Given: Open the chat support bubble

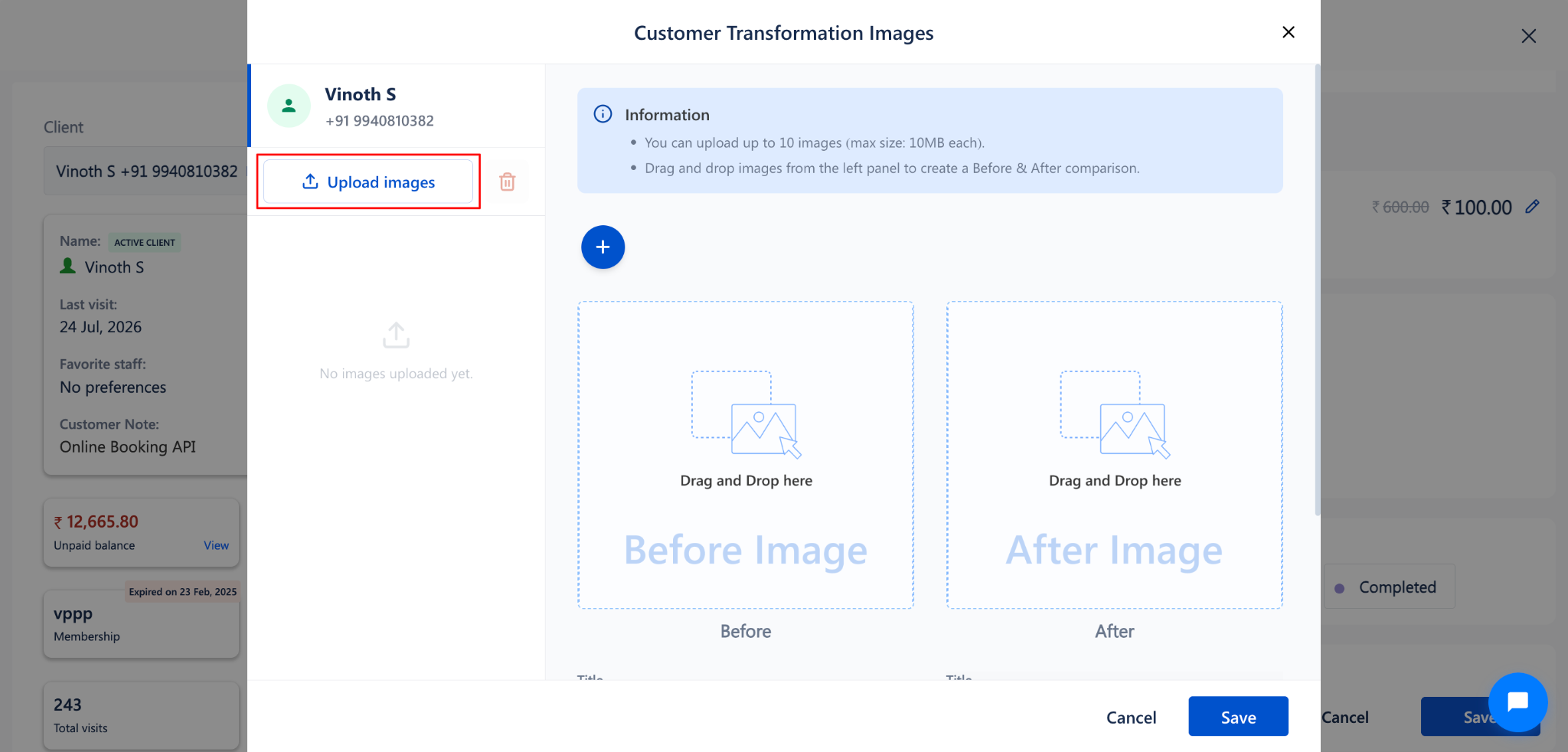Looking at the screenshot, I should coord(1517,702).
